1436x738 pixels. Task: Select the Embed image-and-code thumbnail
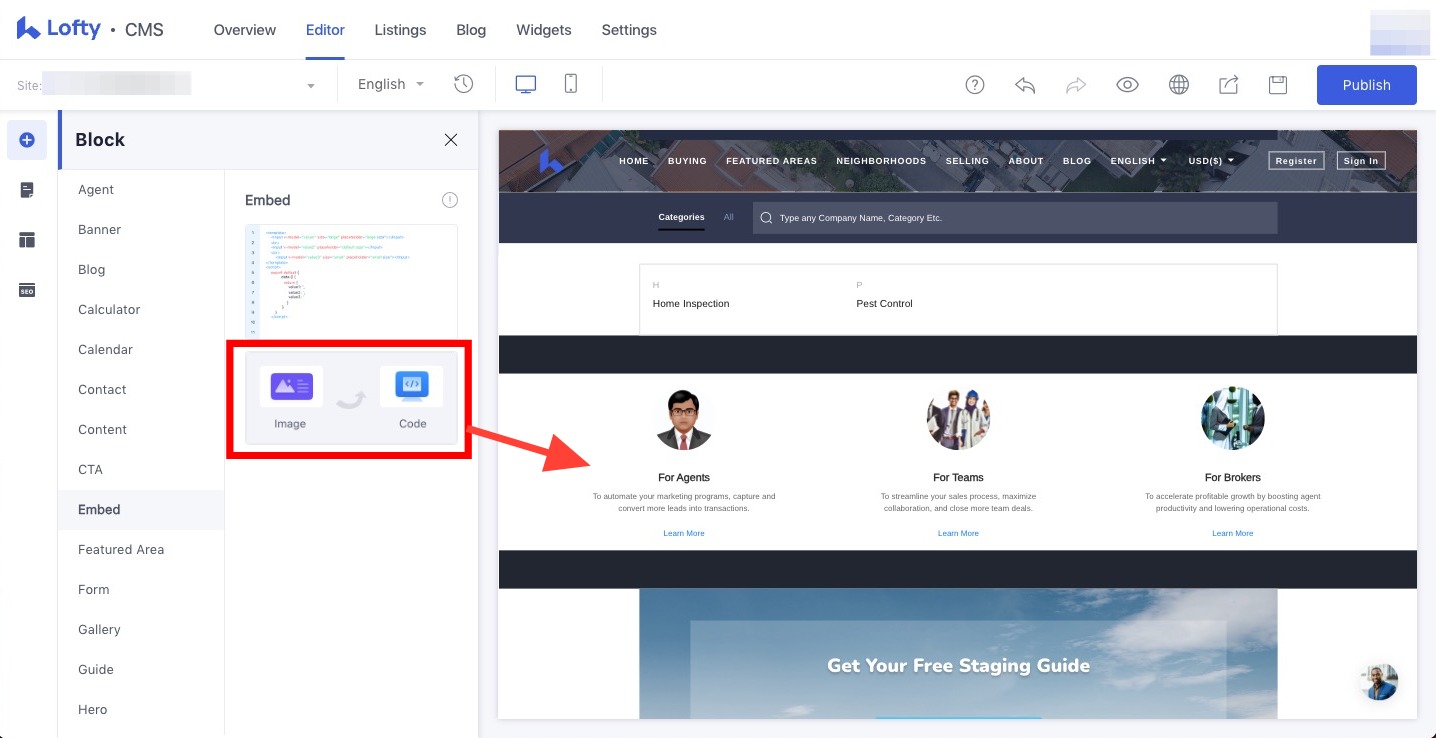point(349,397)
